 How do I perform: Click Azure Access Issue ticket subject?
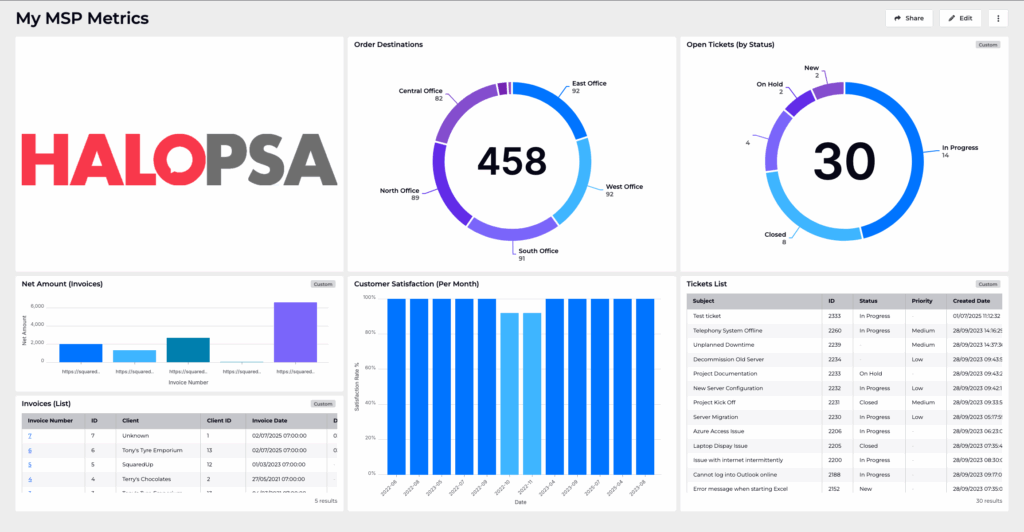click(x=718, y=431)
